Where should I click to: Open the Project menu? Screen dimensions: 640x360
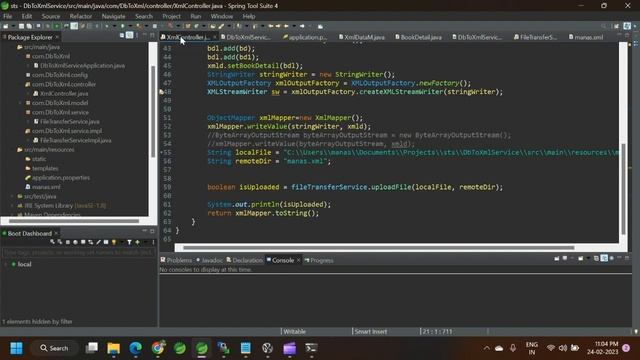[171, 16]
